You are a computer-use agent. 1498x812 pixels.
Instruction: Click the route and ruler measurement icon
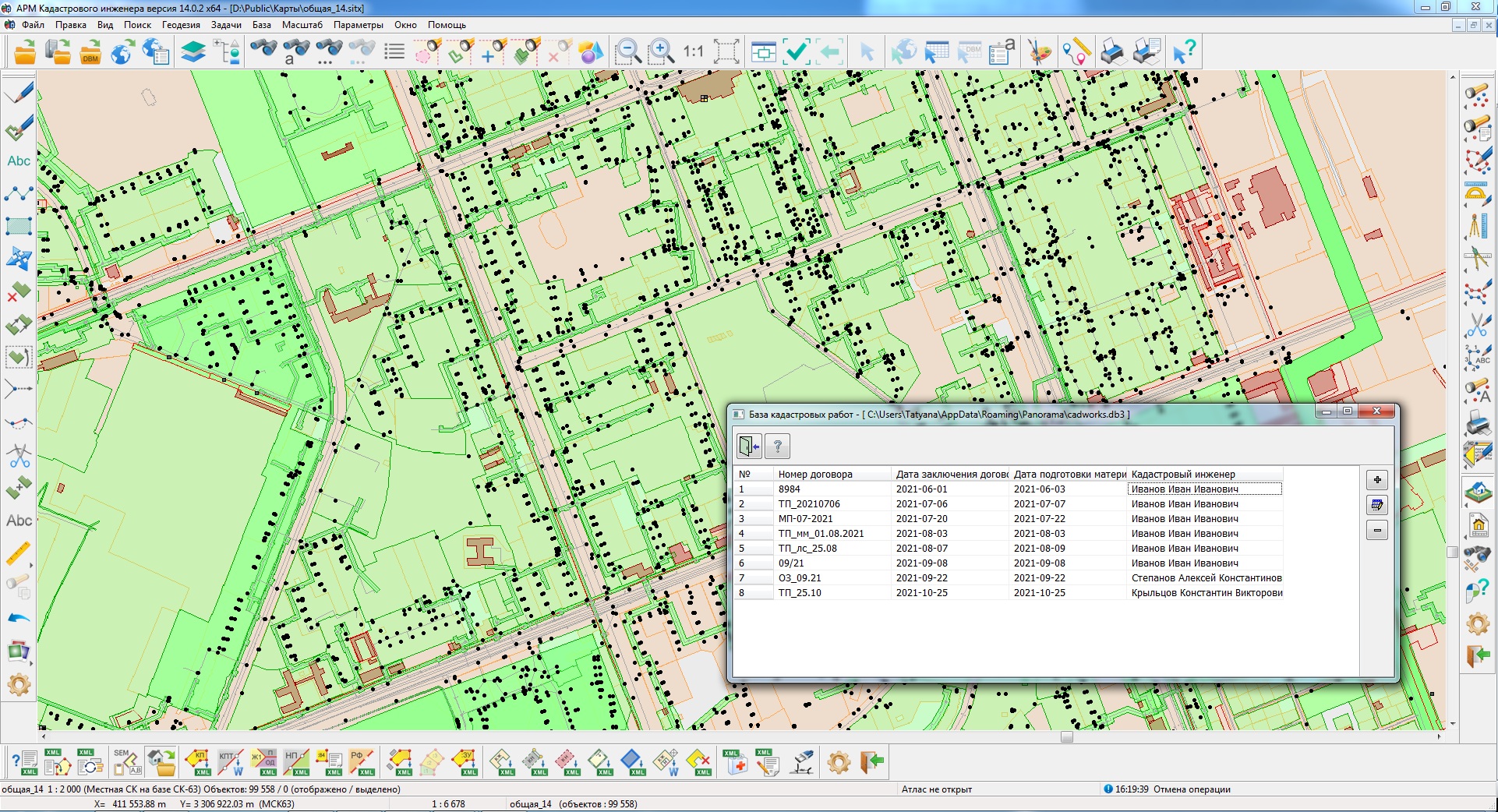1076,52
